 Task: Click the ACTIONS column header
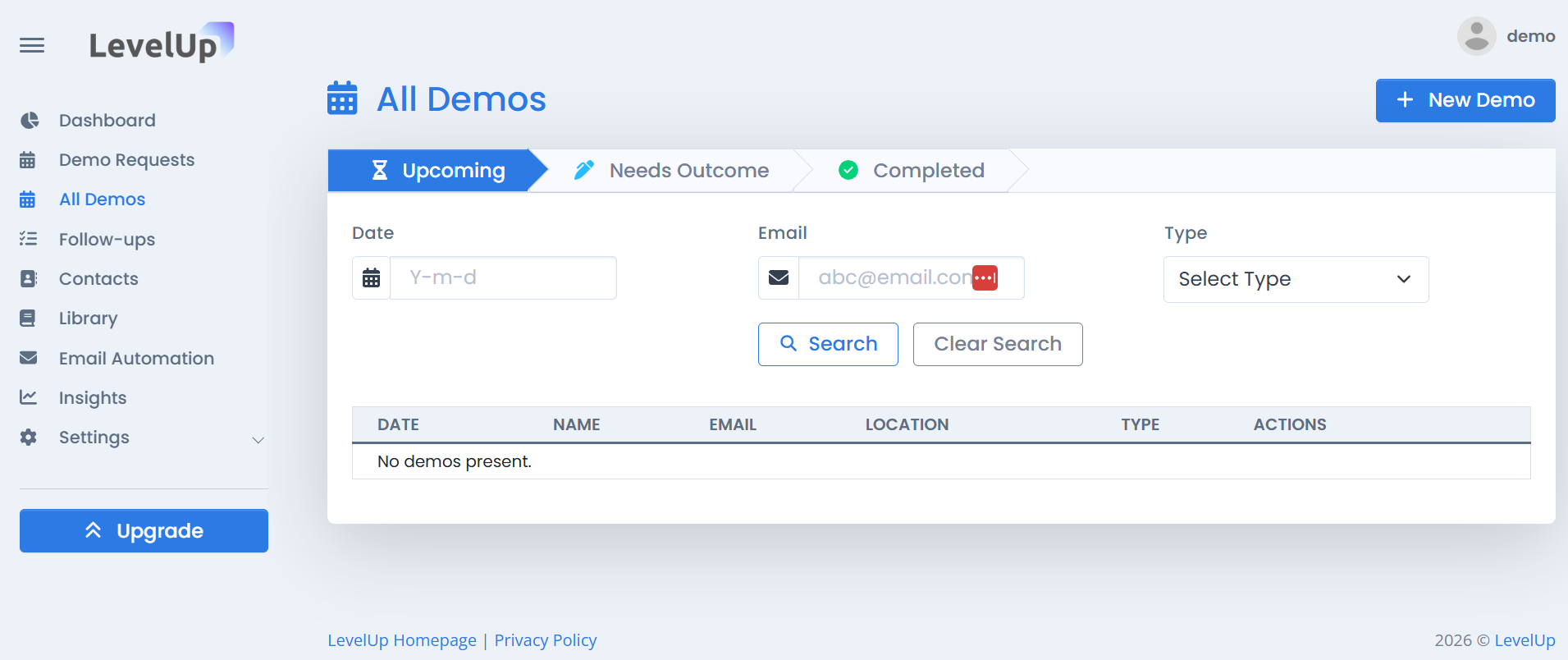click(x=1290, y=424)
